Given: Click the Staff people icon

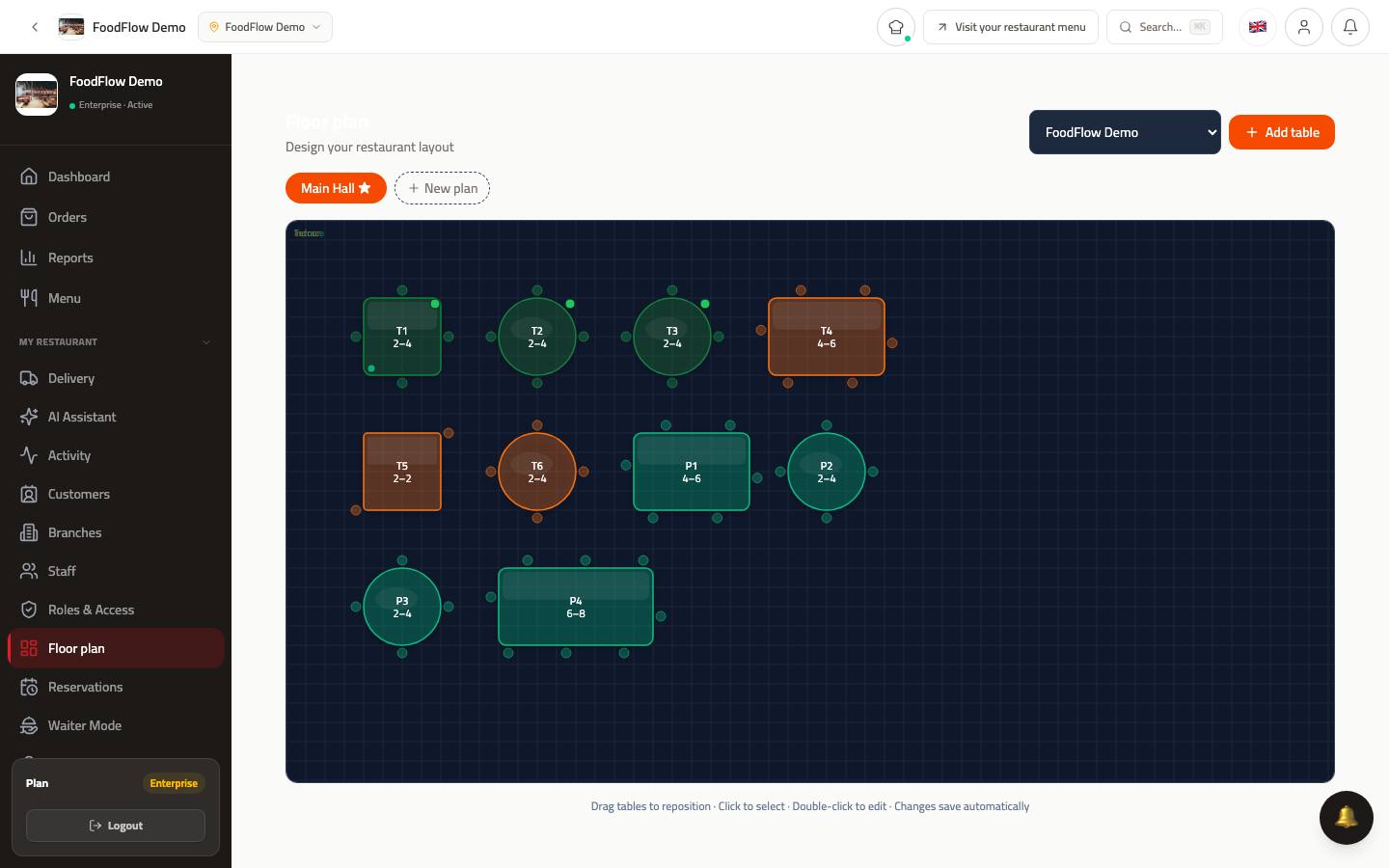Looking at the screenshot, I should (29, 571).
